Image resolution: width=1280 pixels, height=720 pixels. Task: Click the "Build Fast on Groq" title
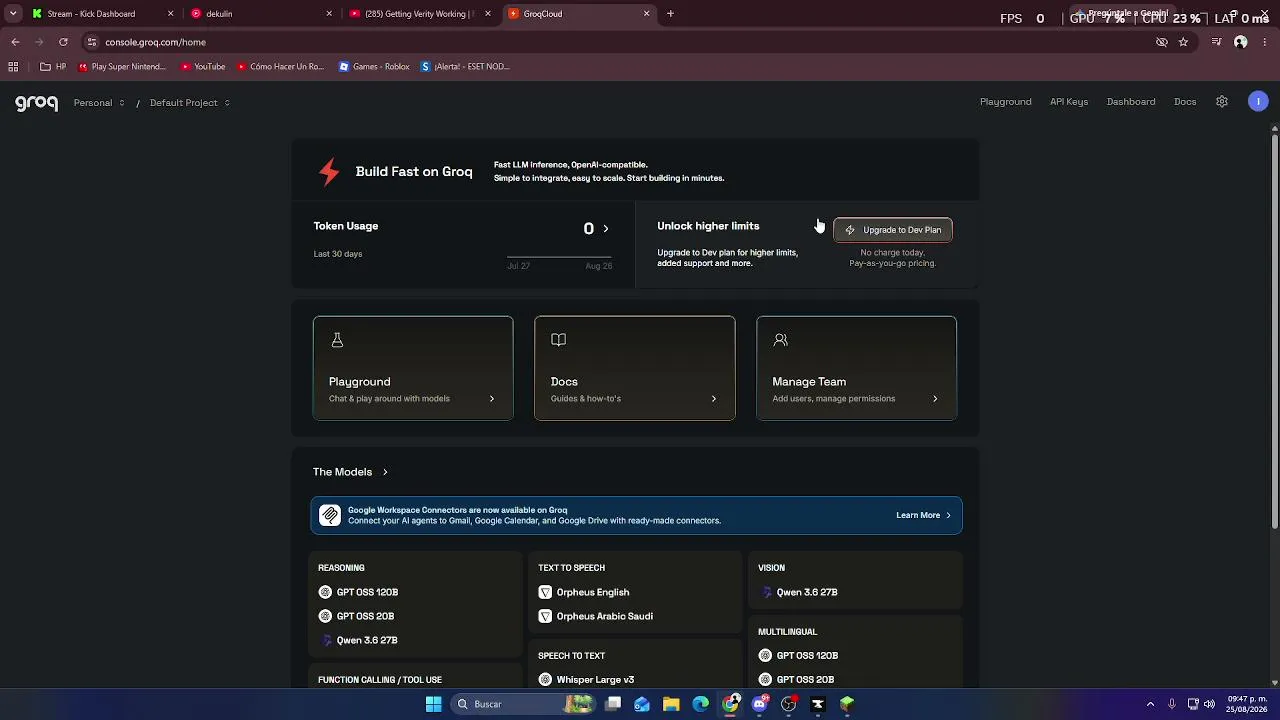point(414,172)
